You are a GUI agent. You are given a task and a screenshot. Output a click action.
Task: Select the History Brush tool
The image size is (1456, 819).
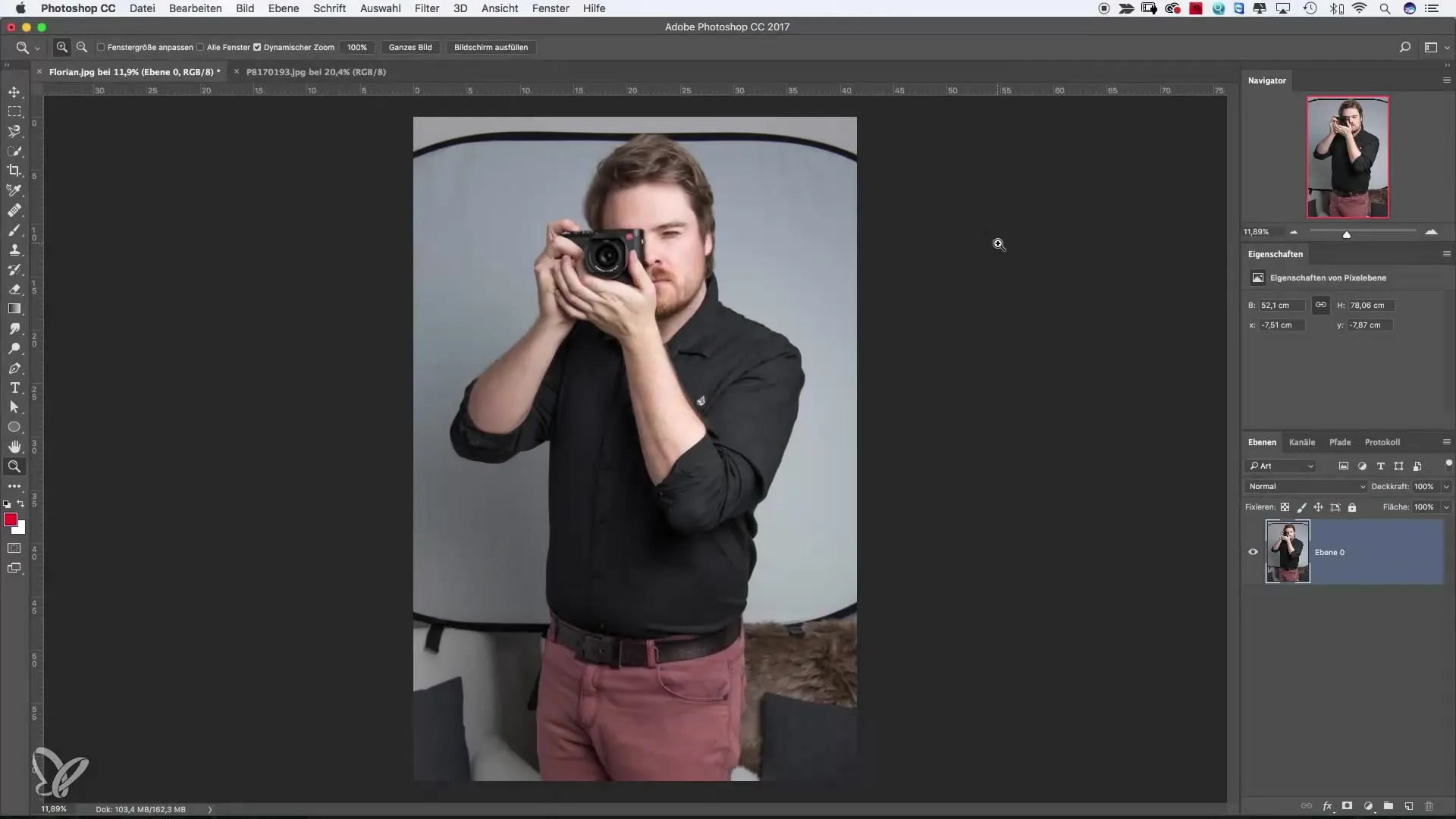[14, 269]
